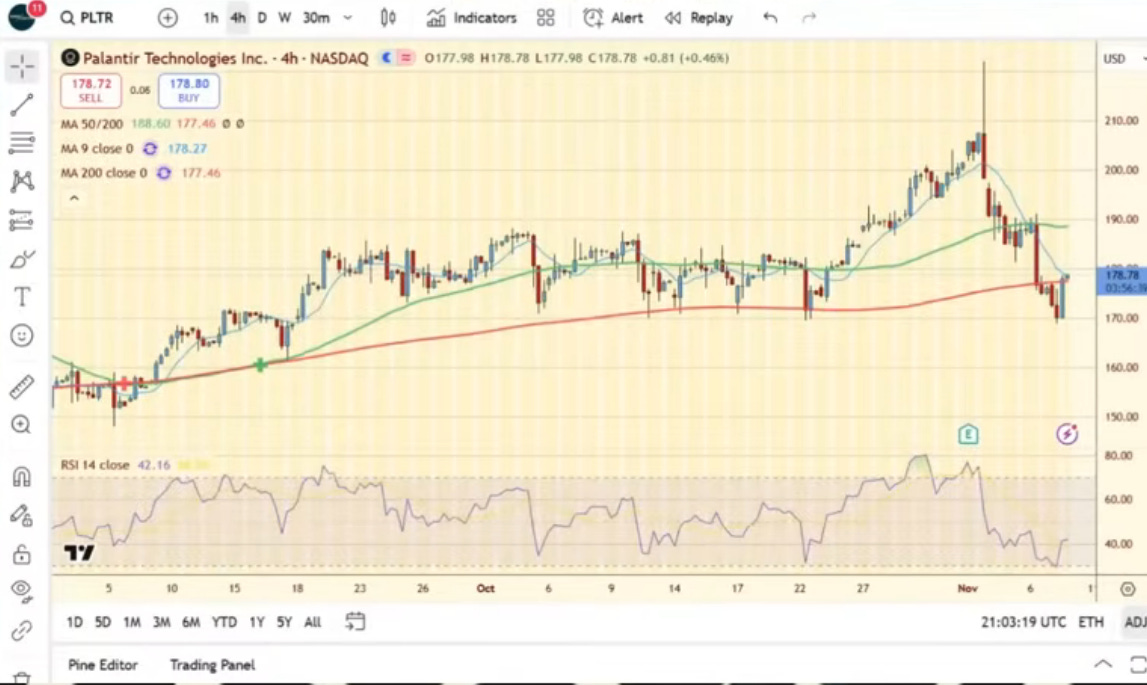Switch to the Weekly timeframe
Viewport: 1147px width, 685px height.
[x=285, y=18]
